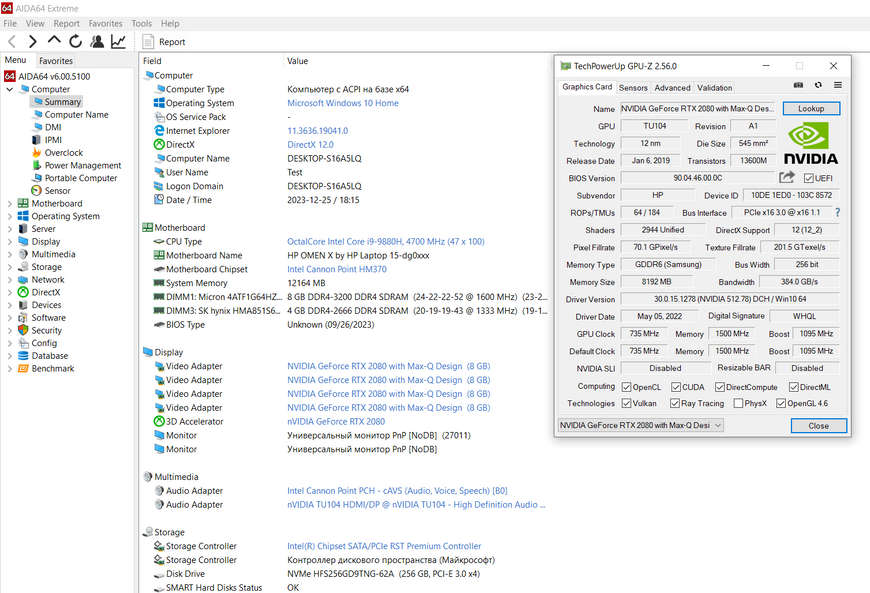Open the graph chart toolbar icon
This screenshot has width=870, height=593.
point(118,41)
